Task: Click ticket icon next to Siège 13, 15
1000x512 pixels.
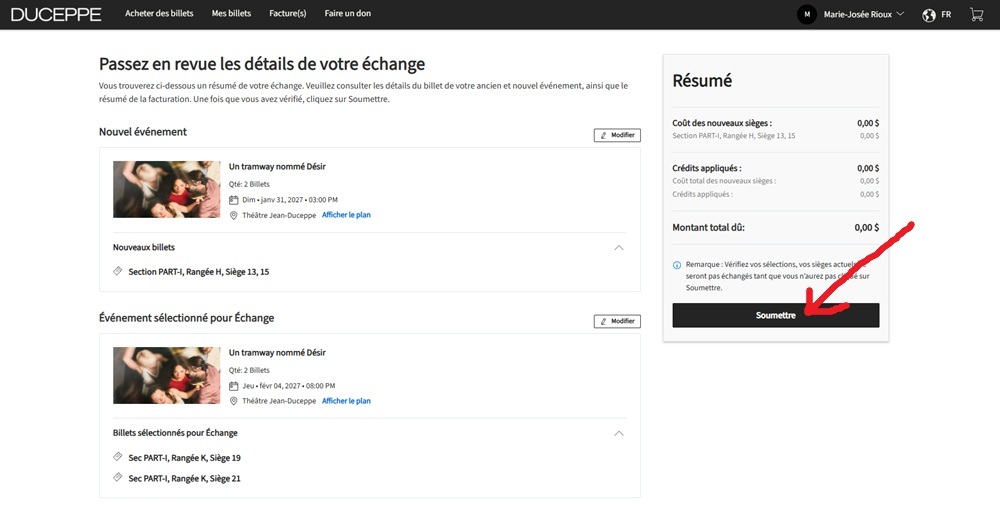Action: click(x=117, y=271)
